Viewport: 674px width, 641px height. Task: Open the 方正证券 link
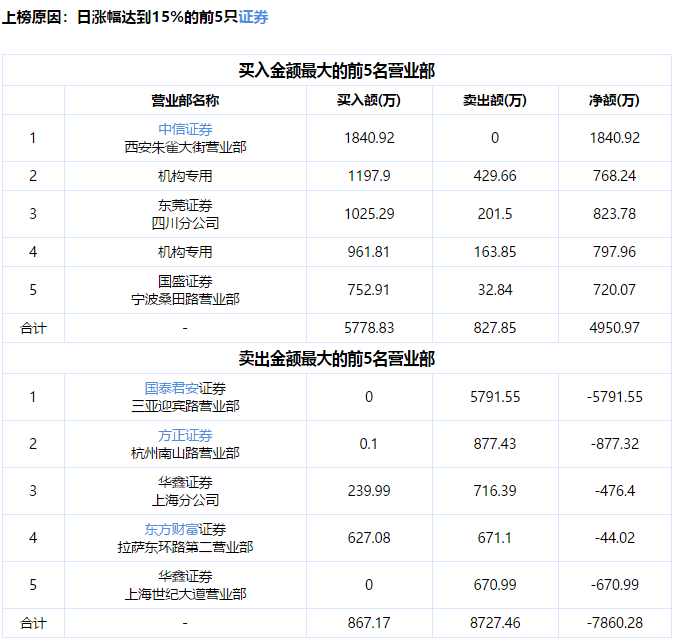(x=185, y=436)
